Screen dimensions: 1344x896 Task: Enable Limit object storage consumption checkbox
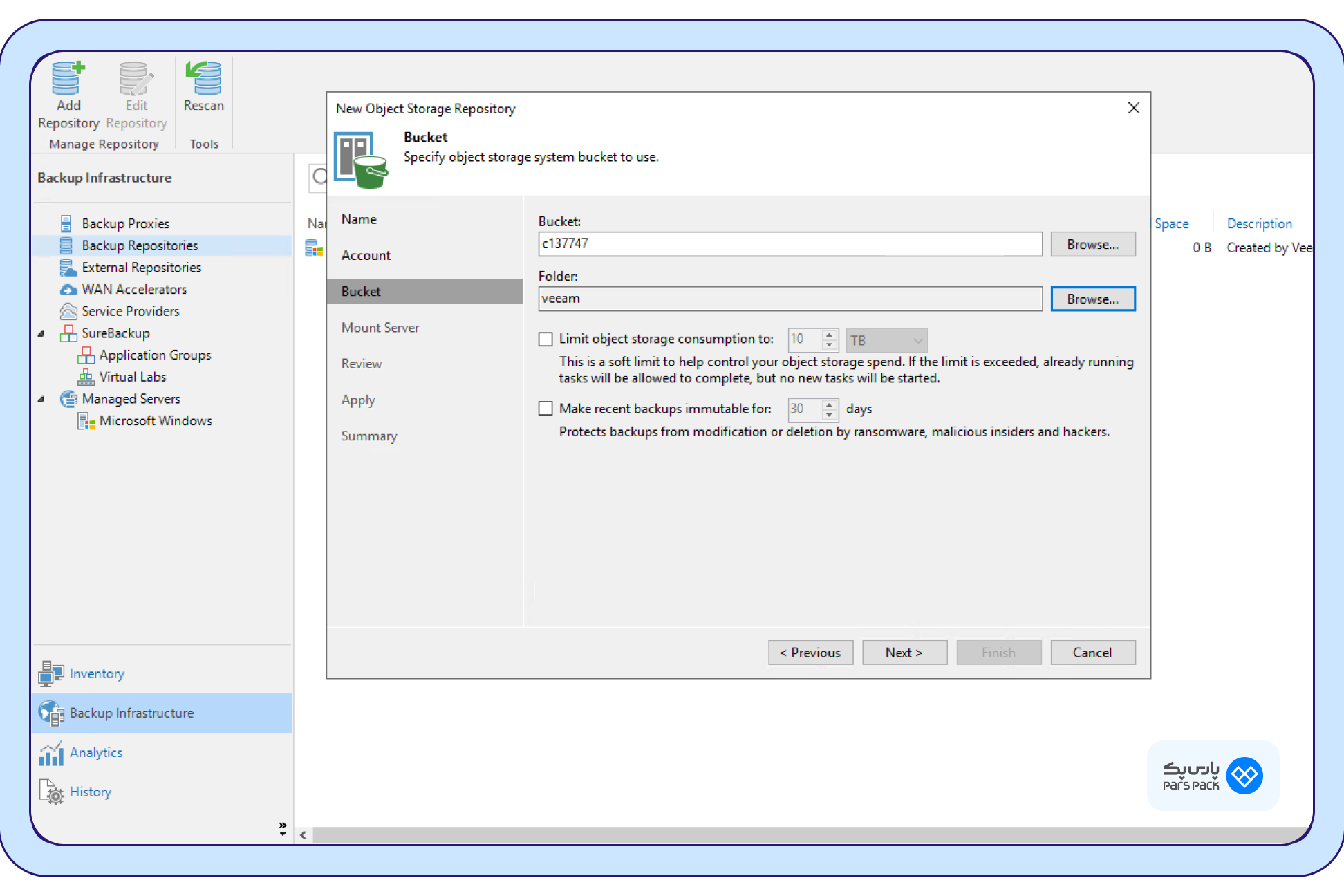click(x=545, y=339)
